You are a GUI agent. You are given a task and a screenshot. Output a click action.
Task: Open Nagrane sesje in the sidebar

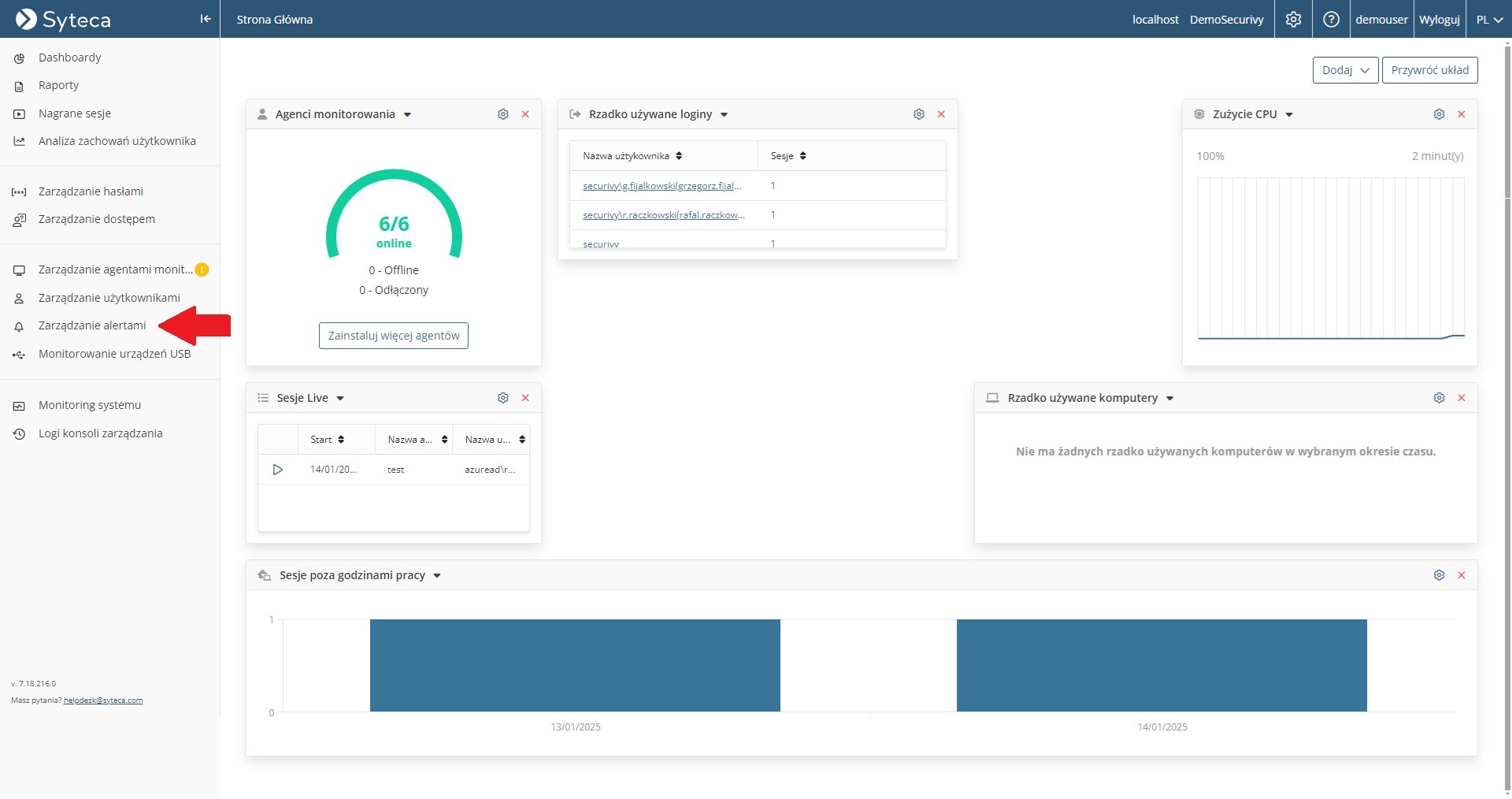coord(75,113)
